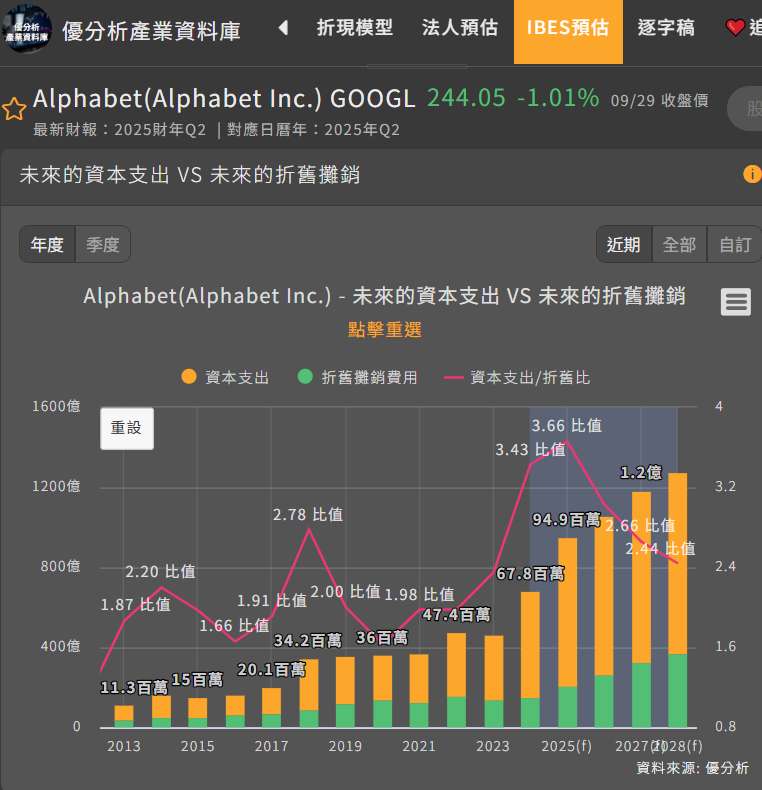This screenshot has width=762, height=790.
Task: Switch to 年度 view
Action: click(47, 244)
